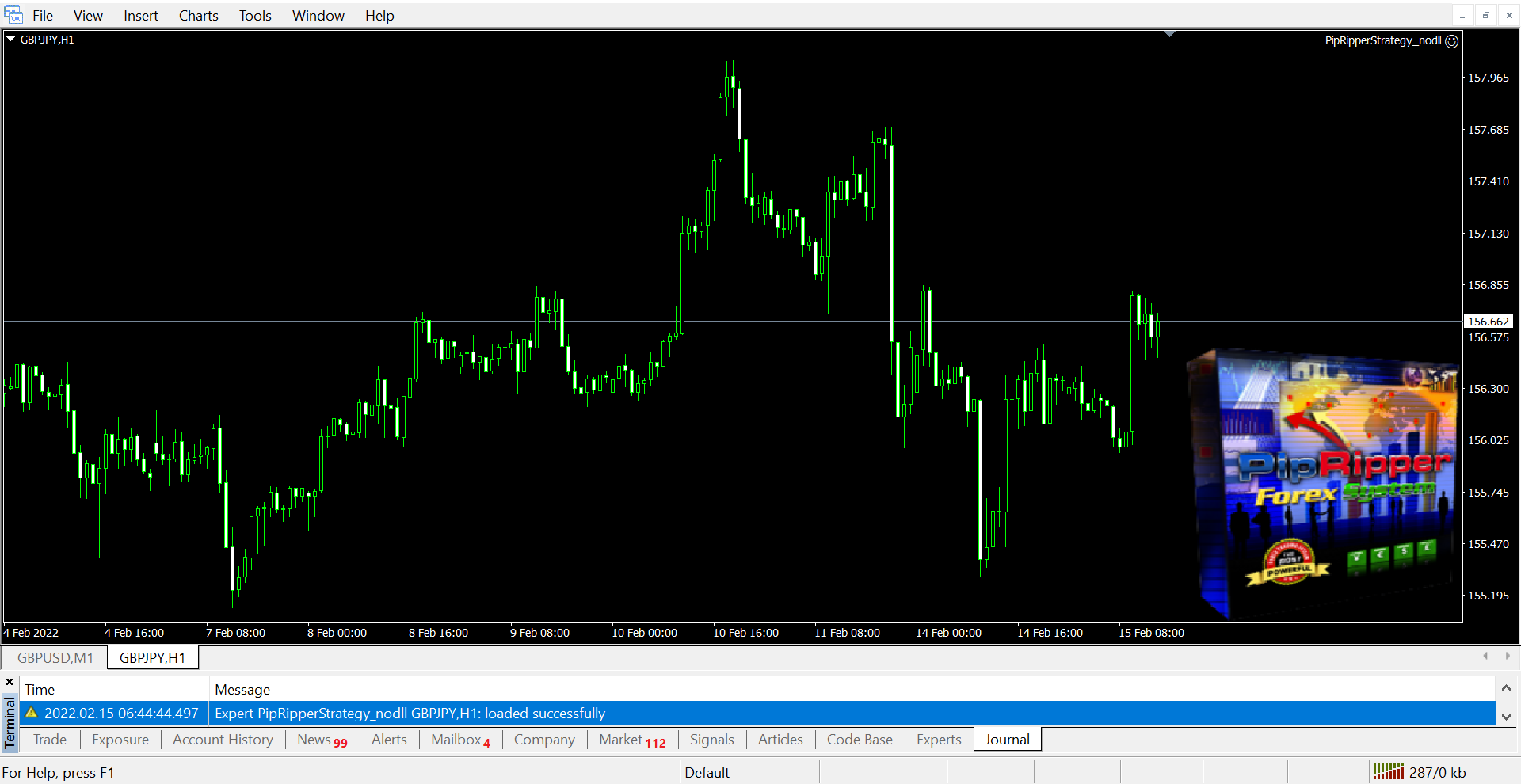Screen dimensions: 1521x784
Task: Switch to the Experts terminal tab
Action: pyautogui.click(x=938, y=739)
